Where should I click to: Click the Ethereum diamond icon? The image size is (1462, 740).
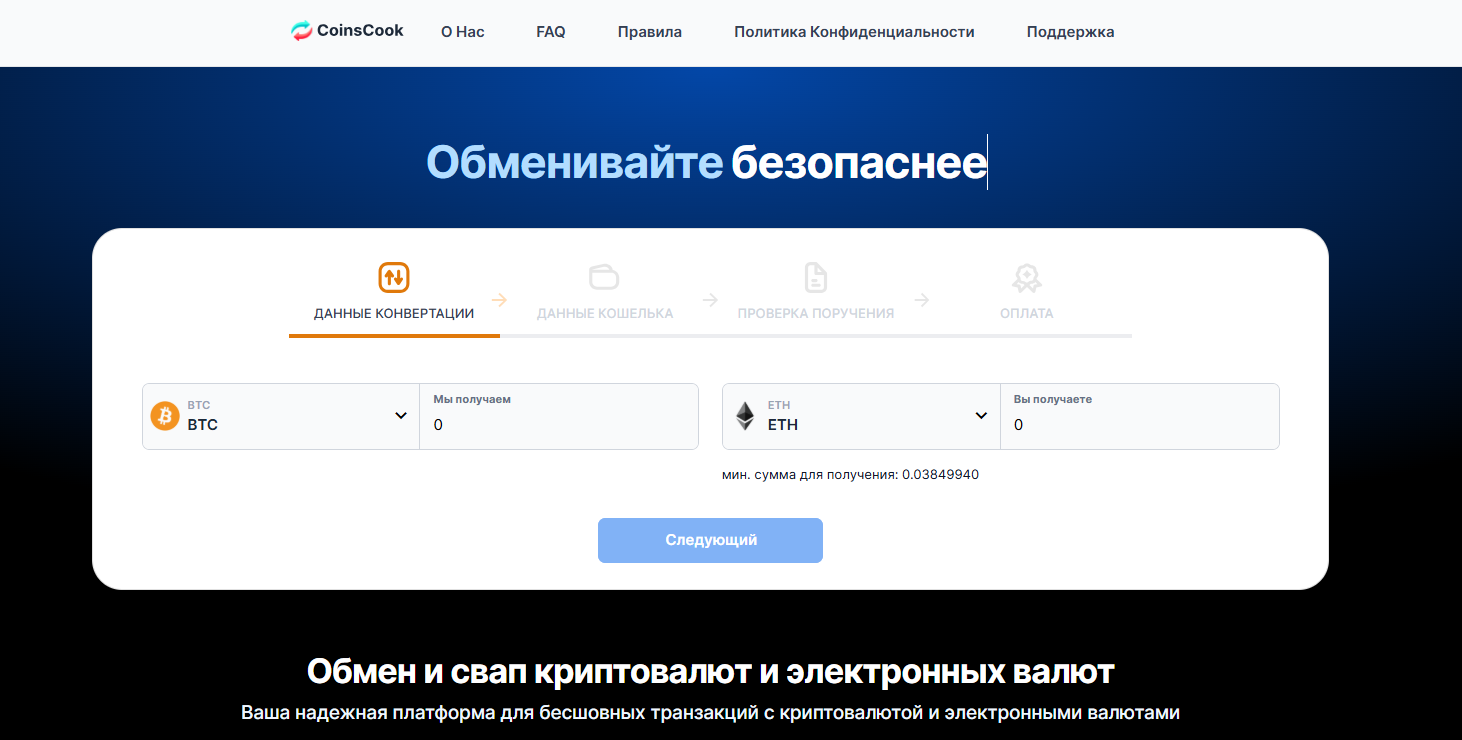745,416
